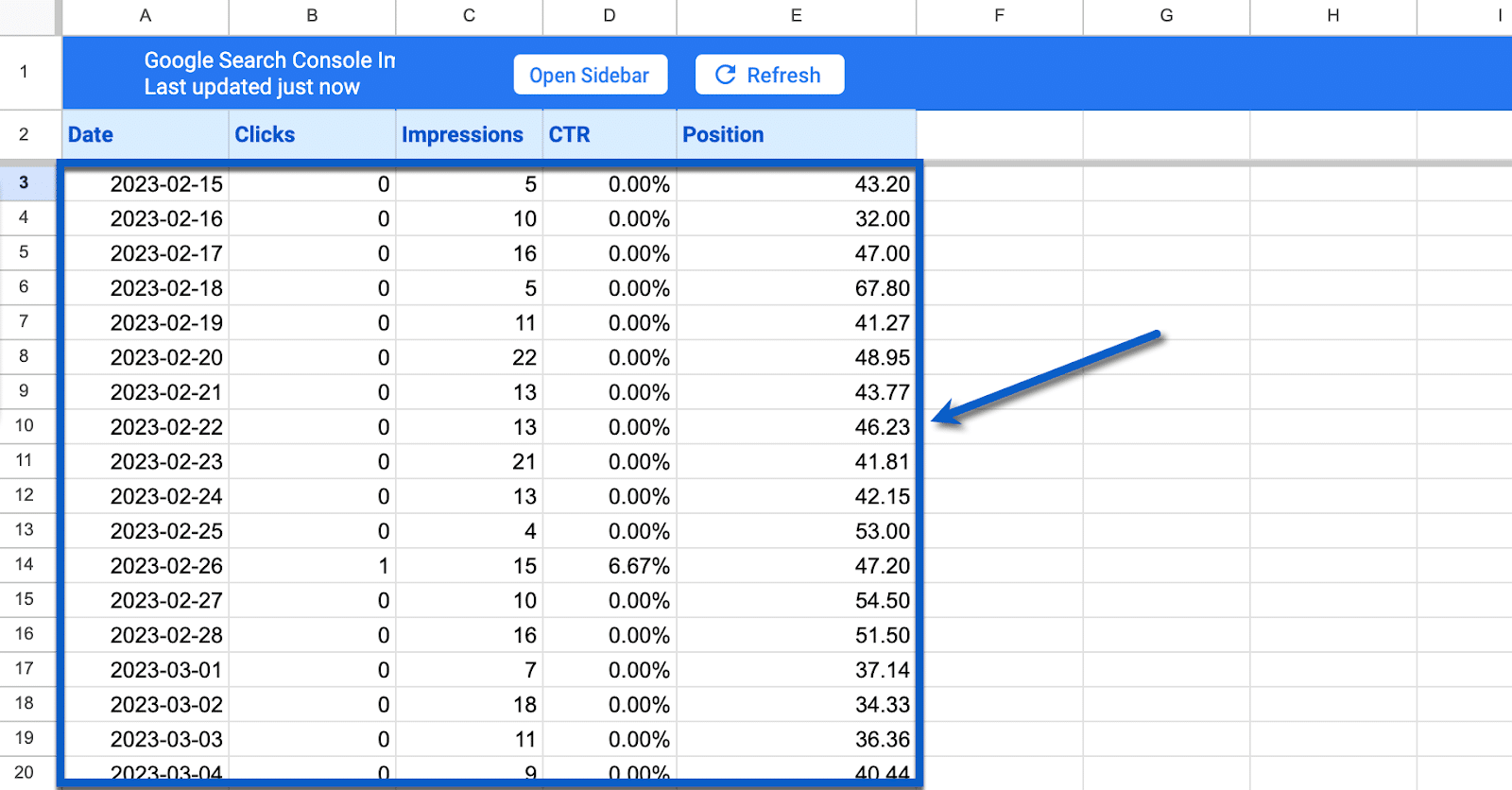Click the Clicks header cell
1512x790 pixels.
(x=312, y=134)
